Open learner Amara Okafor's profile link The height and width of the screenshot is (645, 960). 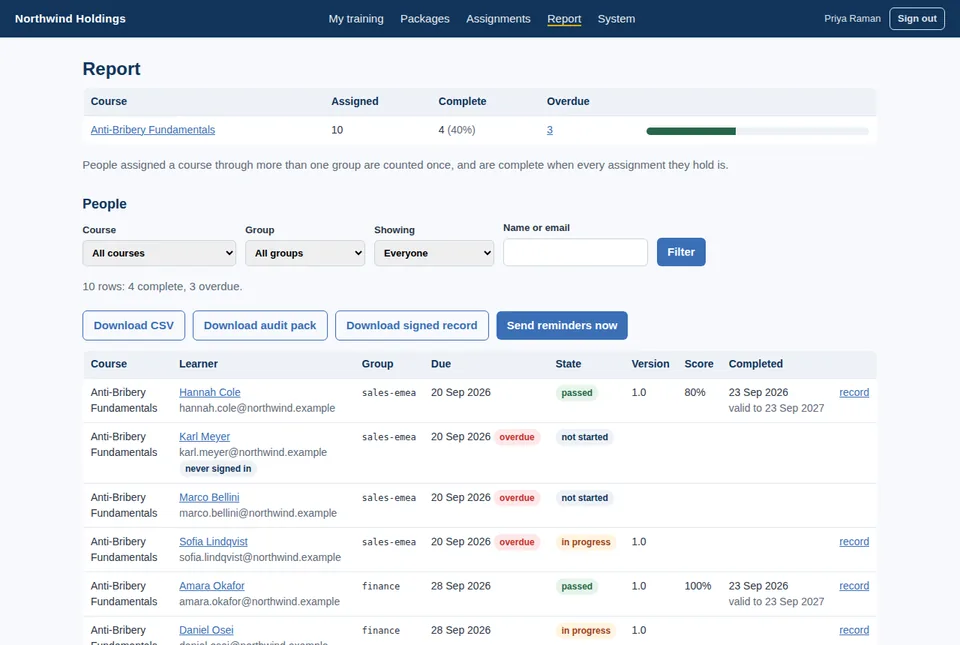211,586
